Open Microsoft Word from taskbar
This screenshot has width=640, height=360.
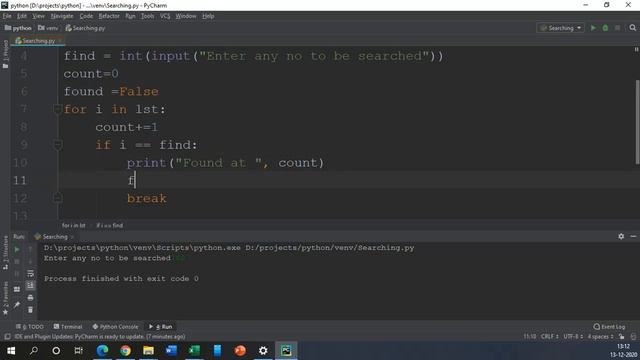click(171, 351)
